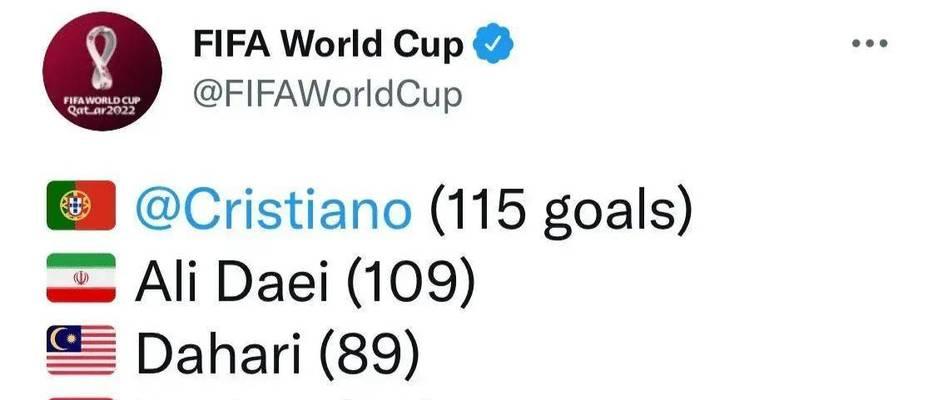Open the @FIFAWorldCup handle link
The image size is (928, 400).
pyautogui.click(x=327, y=93)
